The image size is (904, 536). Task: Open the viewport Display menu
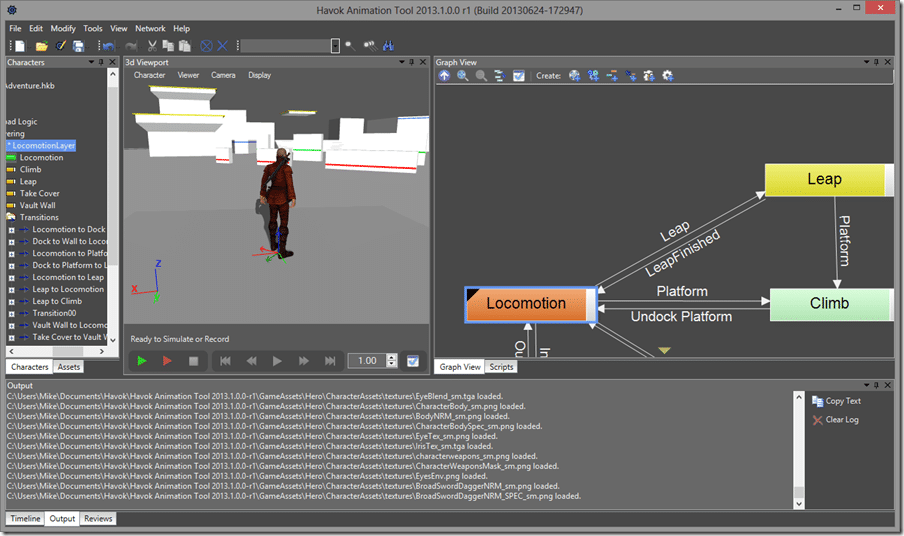pyautogui.click(x=259, y=75)
